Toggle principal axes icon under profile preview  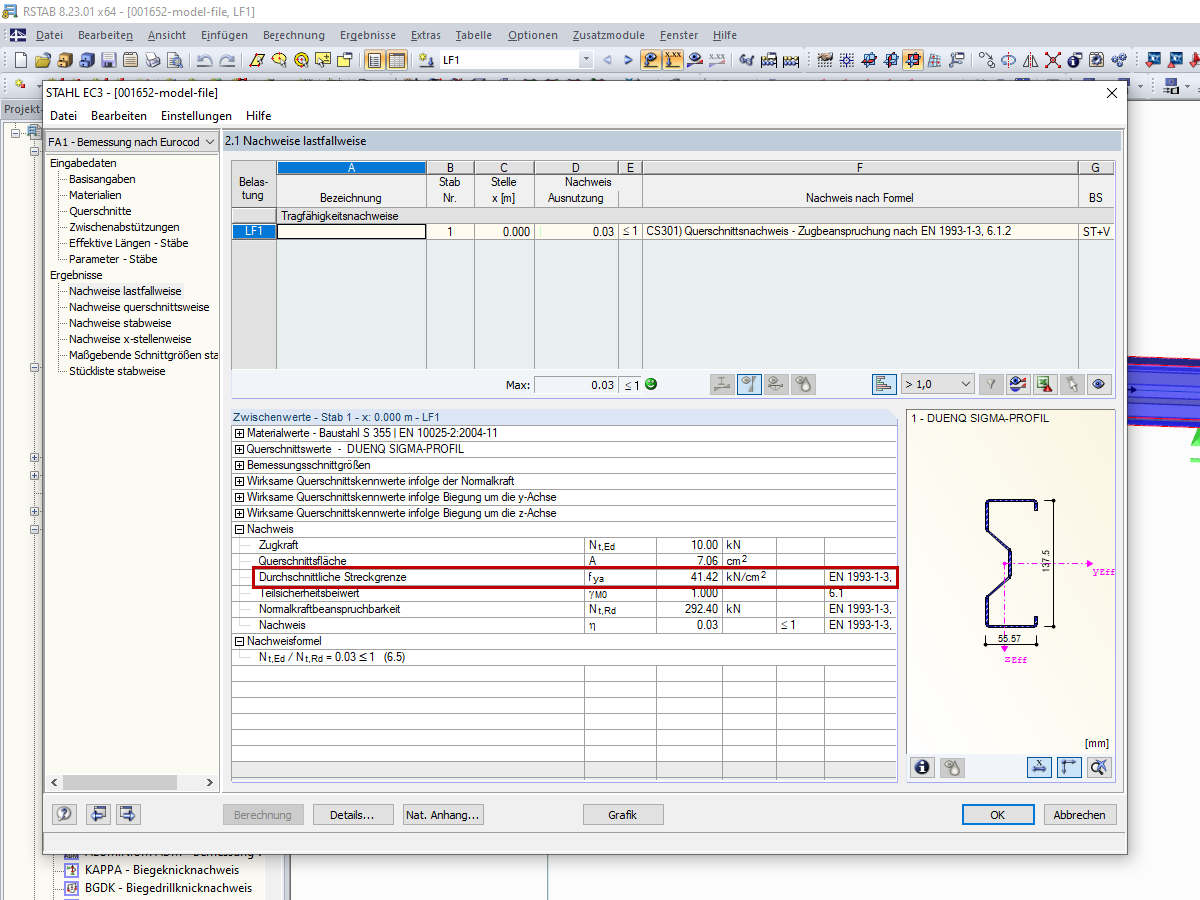coord(1069,767)
